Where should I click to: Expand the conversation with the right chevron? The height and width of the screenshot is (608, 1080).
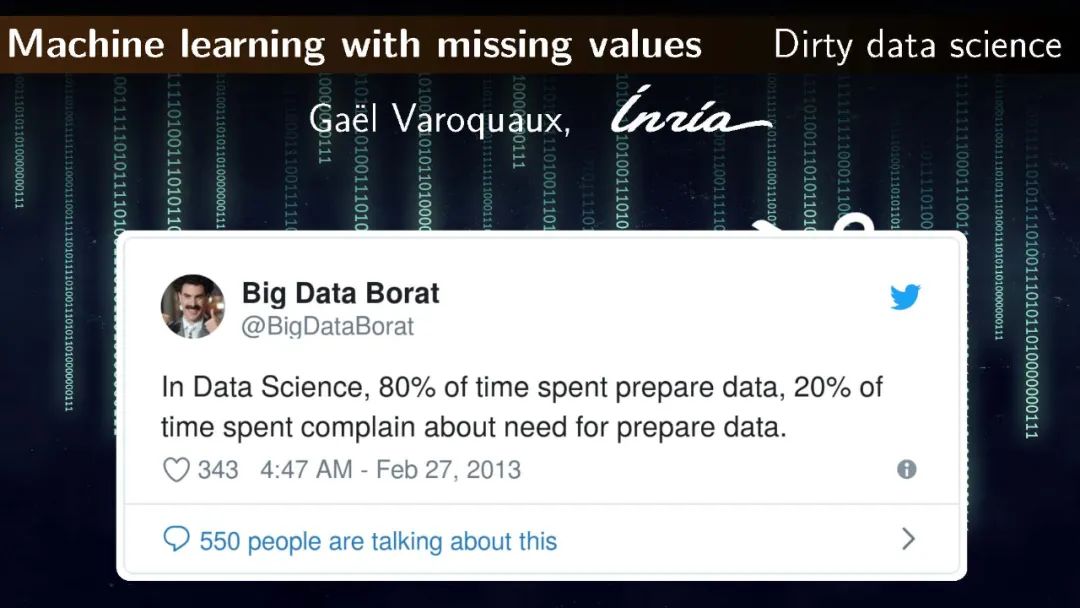908,540
